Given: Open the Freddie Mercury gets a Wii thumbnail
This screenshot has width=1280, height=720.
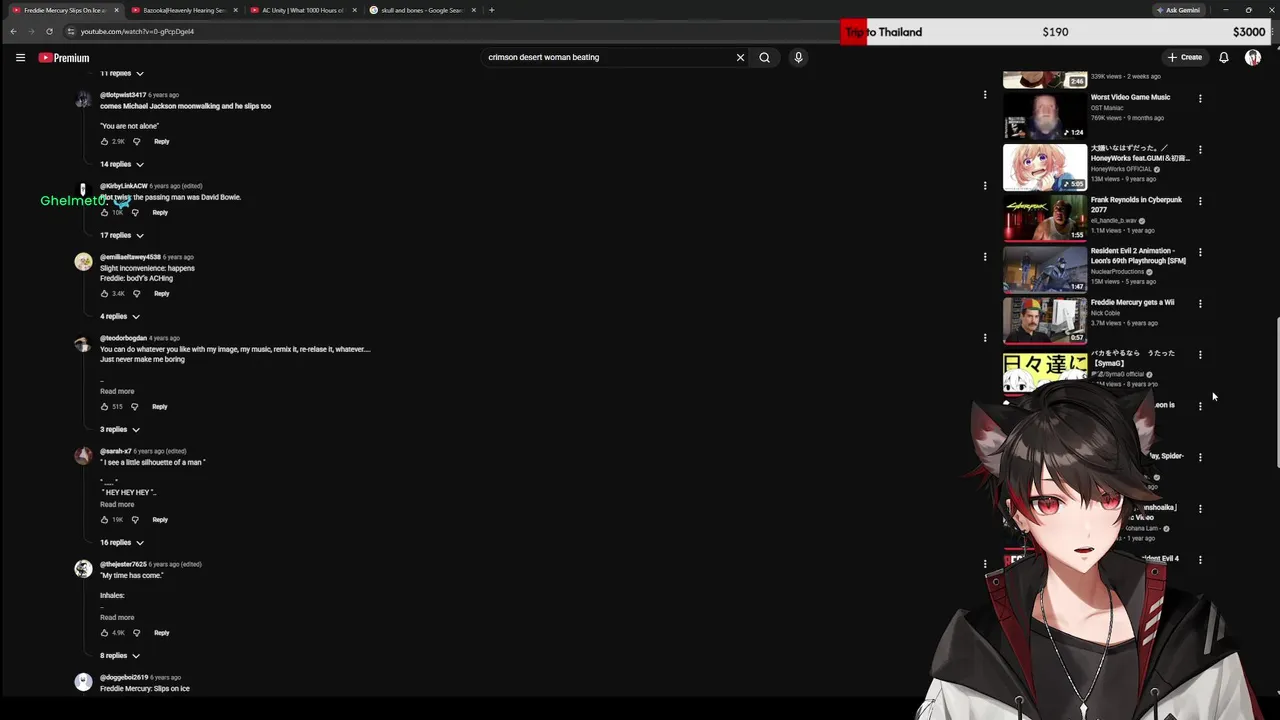Looking at the screenshot, I should [x=1044, y=320].
